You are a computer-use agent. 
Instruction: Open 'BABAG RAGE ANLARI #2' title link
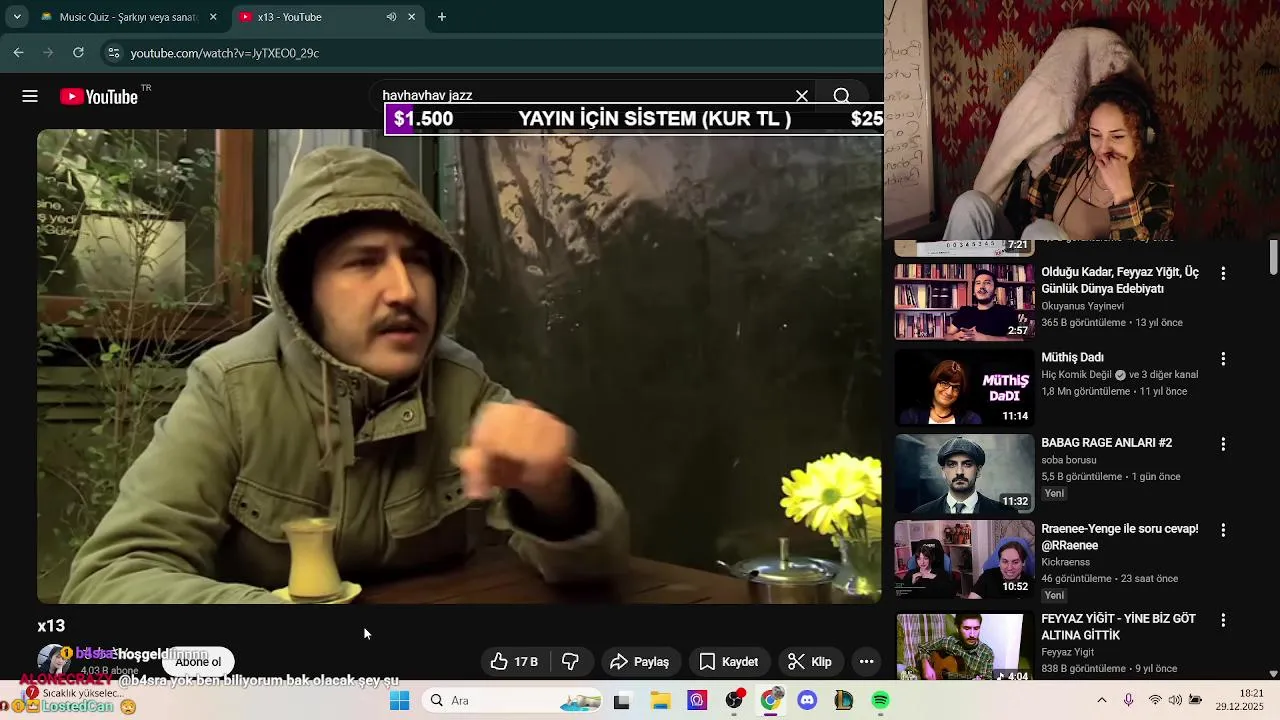coord(1106,442)
